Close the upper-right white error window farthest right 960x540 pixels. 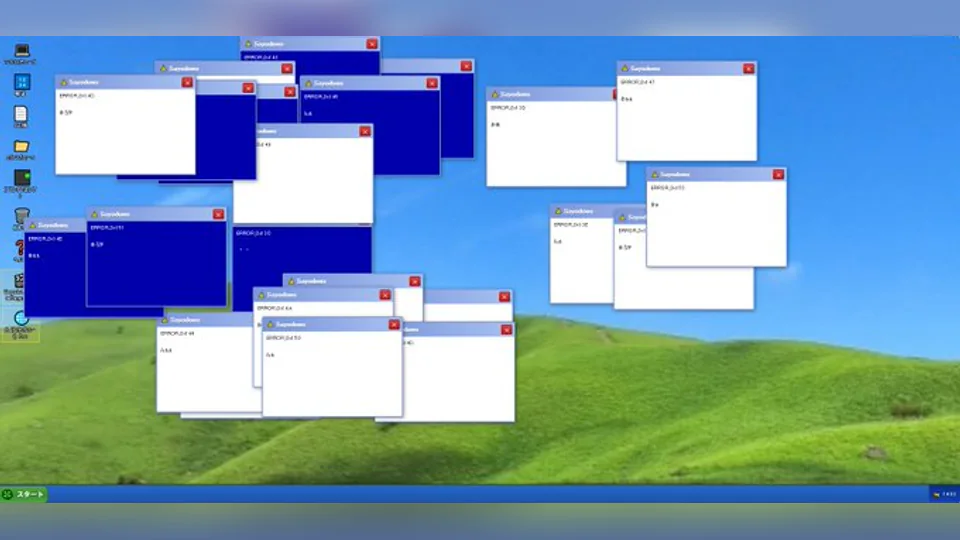[x=748, y=69]
